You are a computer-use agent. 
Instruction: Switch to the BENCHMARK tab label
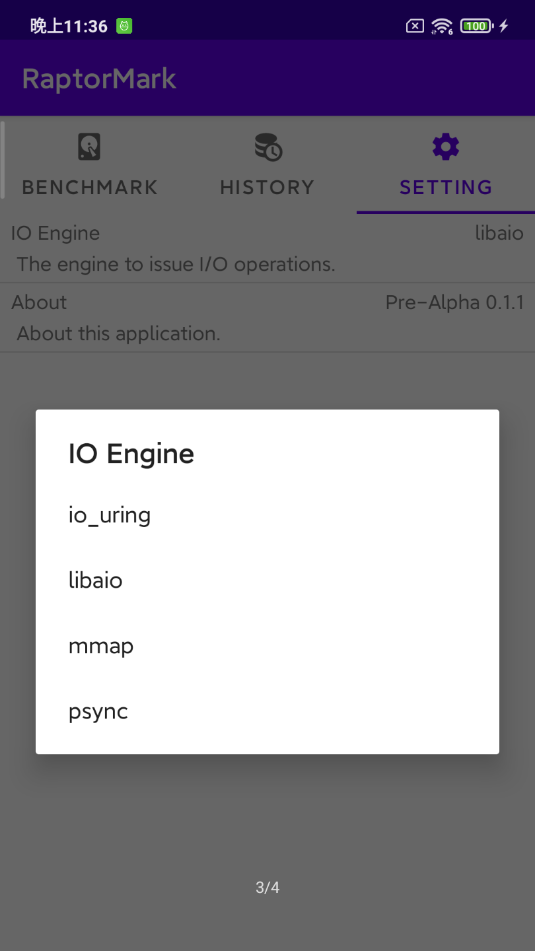(x=90, y=187)
